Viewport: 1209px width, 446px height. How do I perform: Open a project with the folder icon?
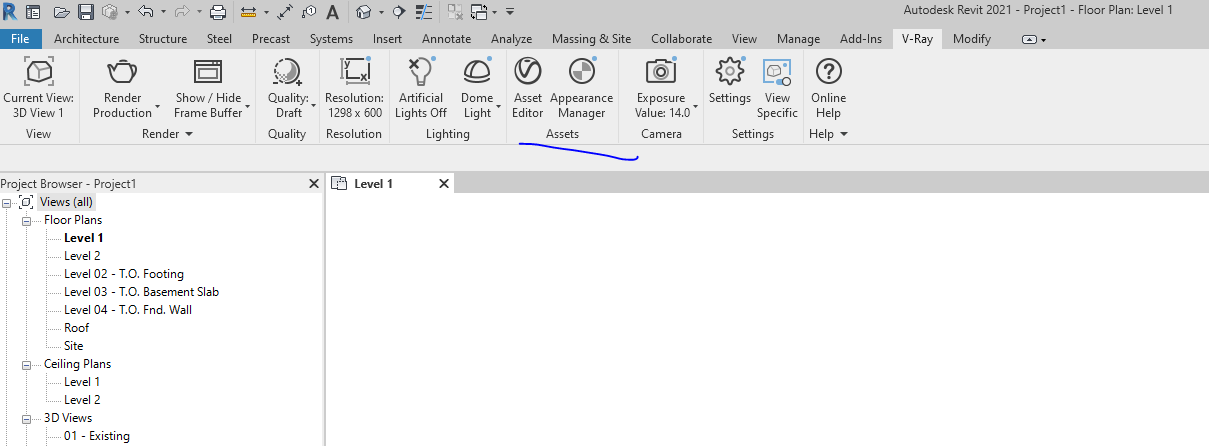pos(62,12)
